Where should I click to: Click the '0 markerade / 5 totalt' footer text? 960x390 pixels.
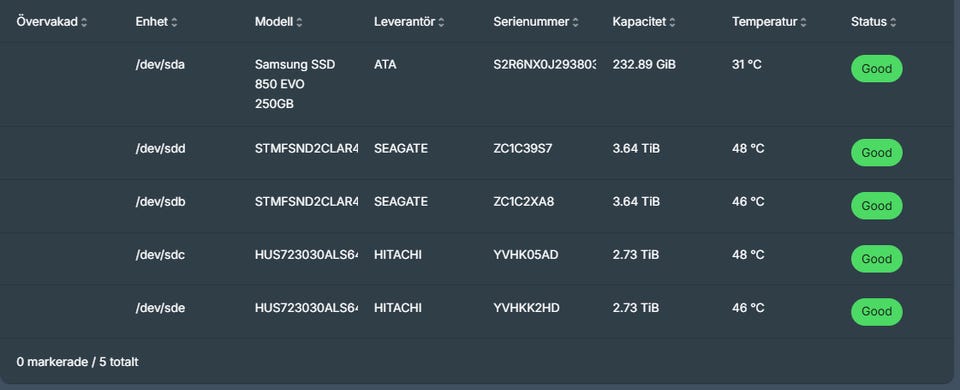pos(77,362)
